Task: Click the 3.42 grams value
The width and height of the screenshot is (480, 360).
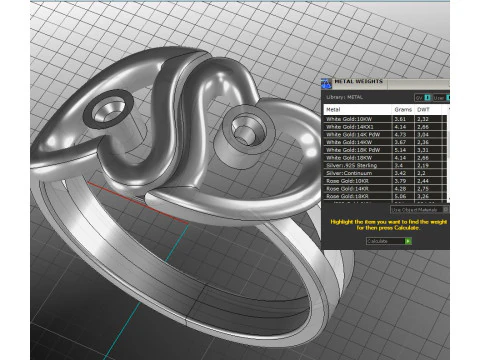Action: [400, 173]
